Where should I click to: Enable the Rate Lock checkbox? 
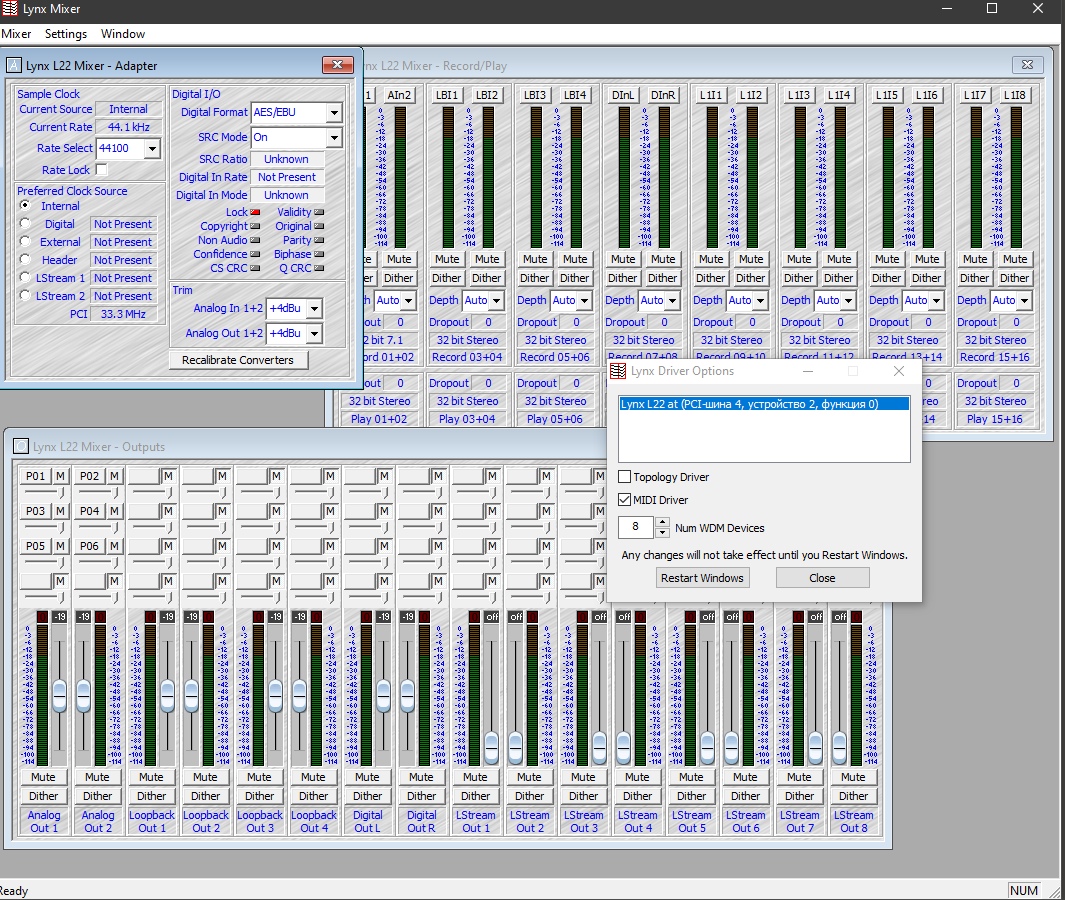click(x=101, y=170)
